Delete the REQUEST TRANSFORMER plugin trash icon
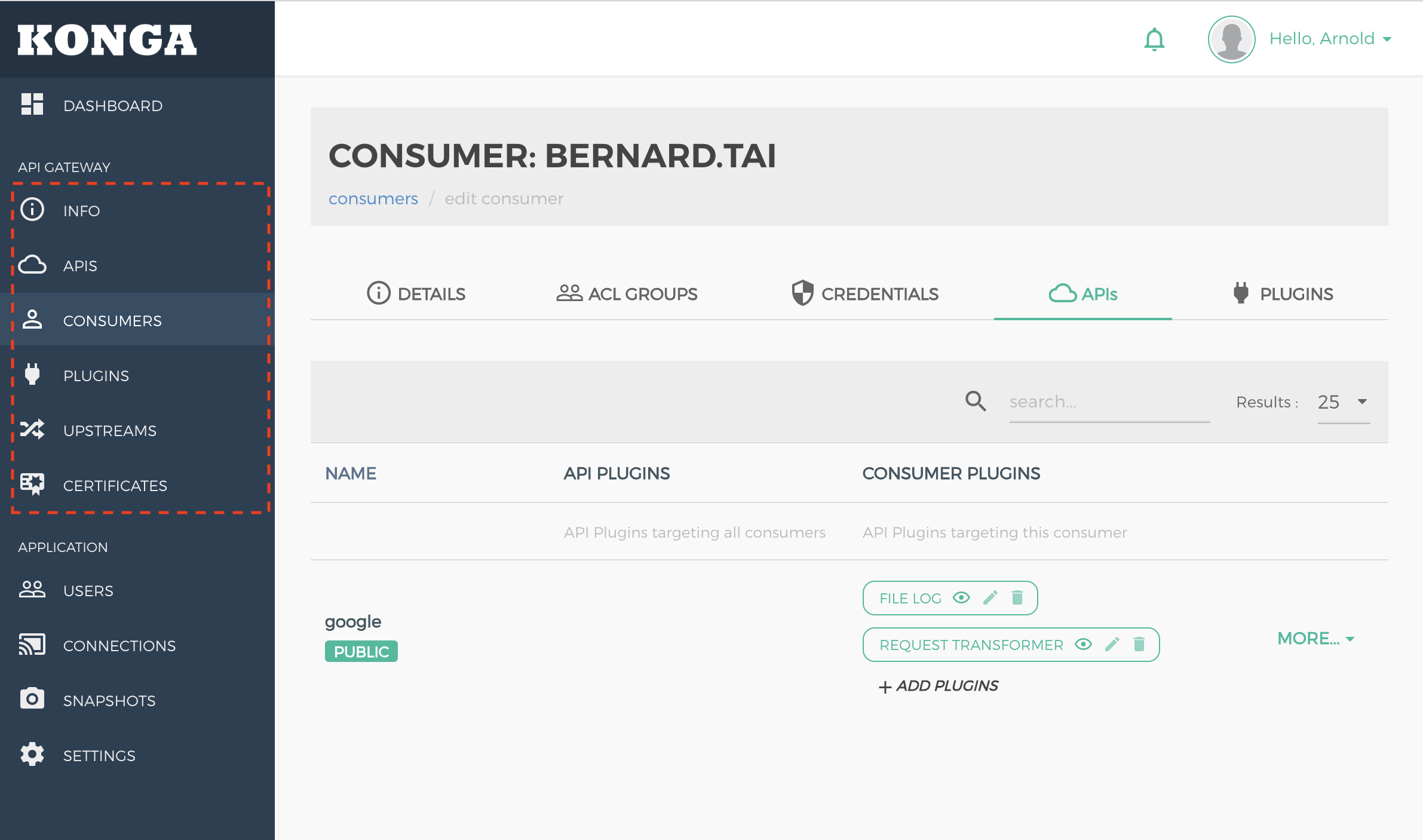Viewport: 1423px width, 840px height. click(x=1139, y=644)
